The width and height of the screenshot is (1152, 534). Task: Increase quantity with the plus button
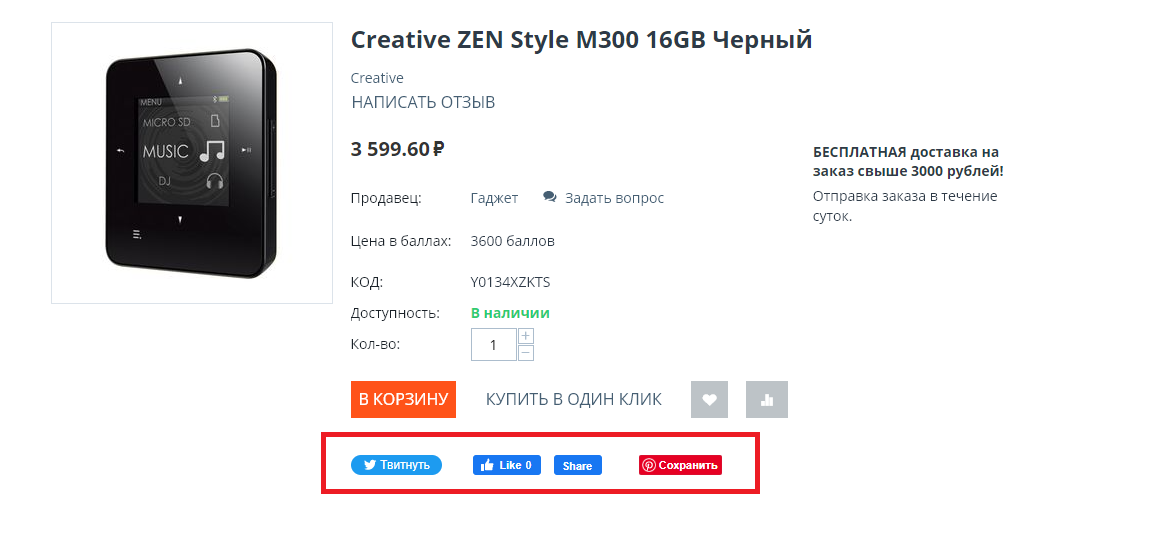point(526,336)
